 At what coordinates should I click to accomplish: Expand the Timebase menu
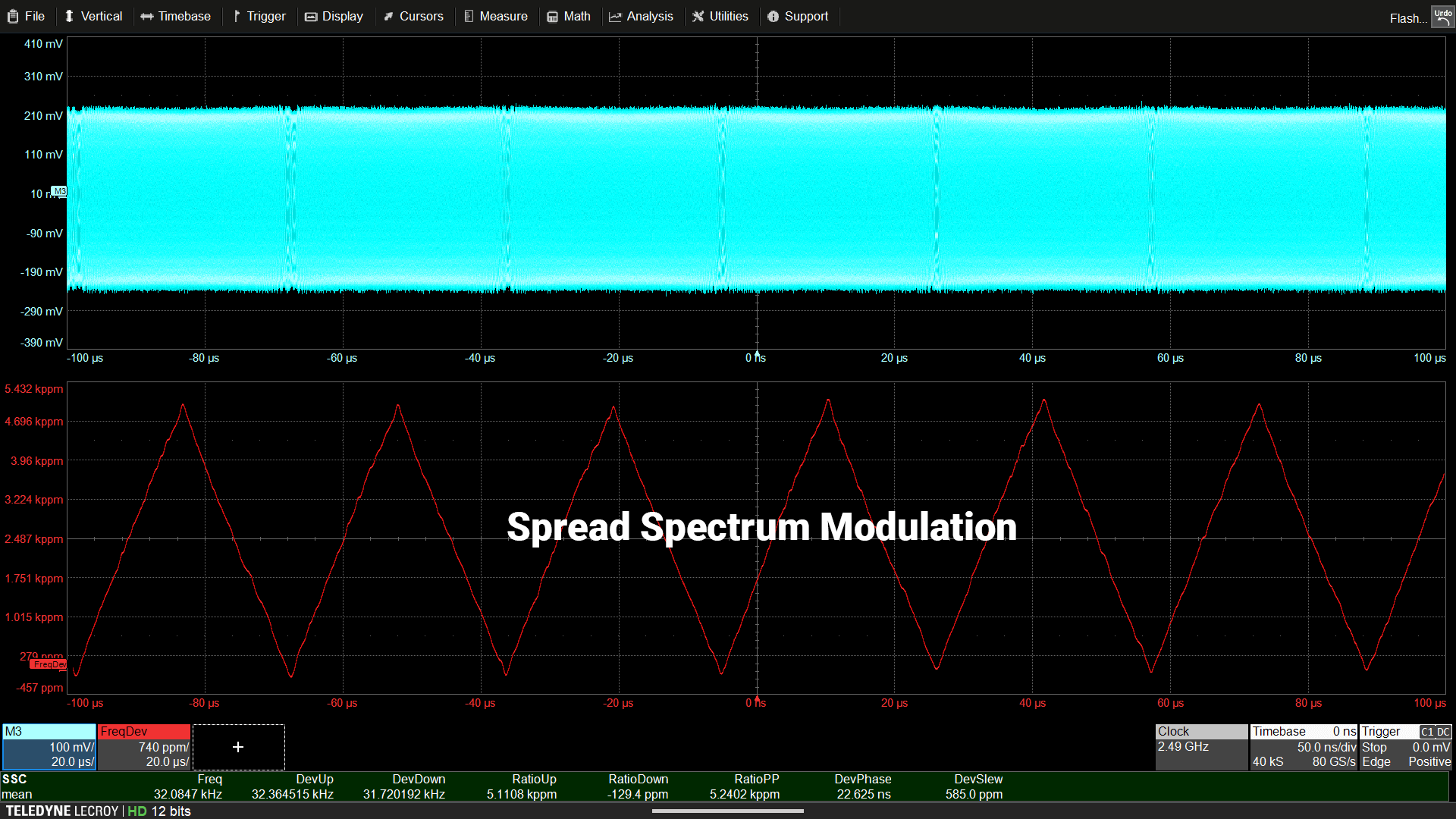coord(176,16)
